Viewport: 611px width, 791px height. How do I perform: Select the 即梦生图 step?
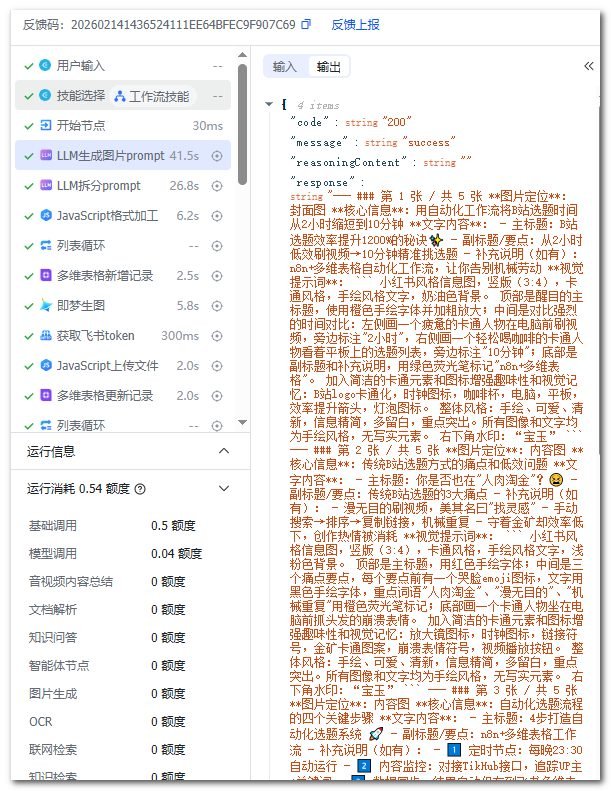(x=123, y=306)
